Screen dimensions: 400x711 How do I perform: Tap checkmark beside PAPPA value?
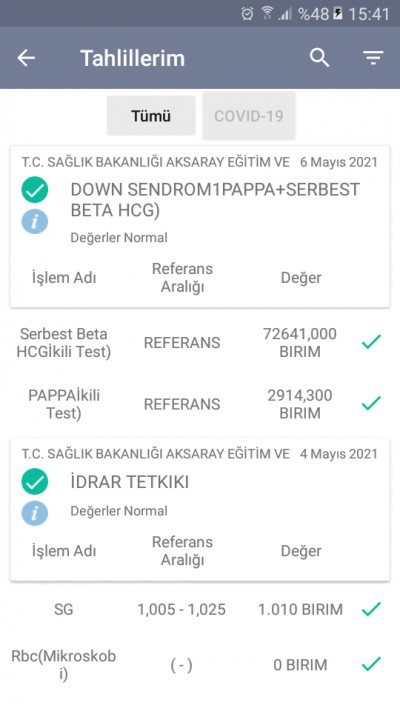pos(371,403)
